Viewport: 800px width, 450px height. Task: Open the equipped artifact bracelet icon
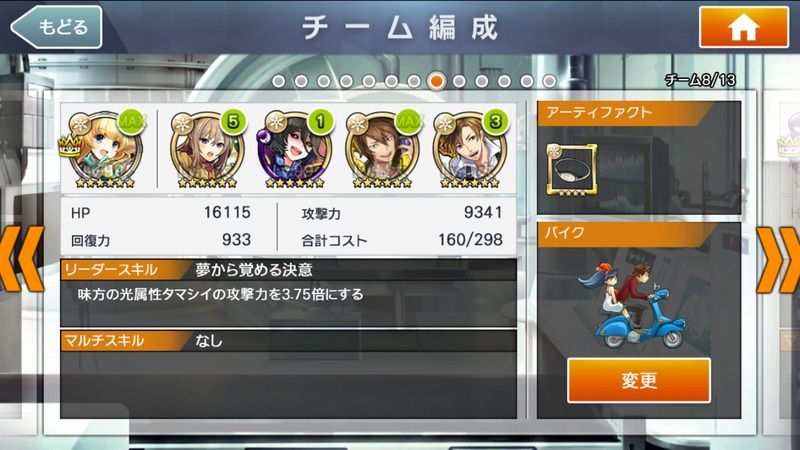[571, 170]
